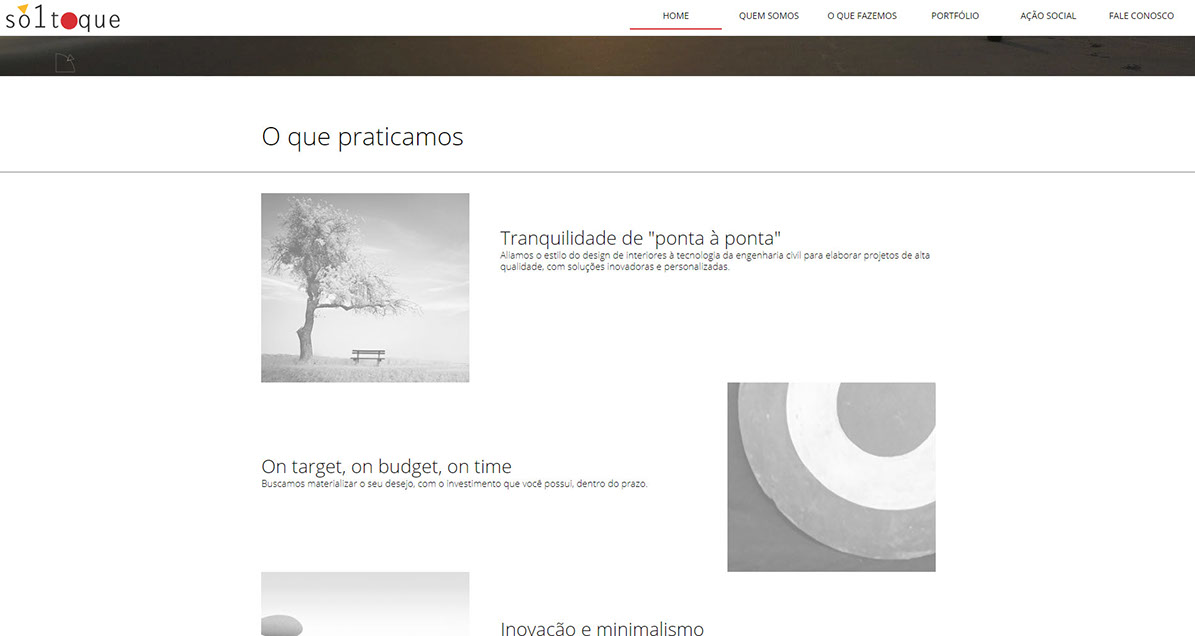
Task: Click the 'O que praticamos' section title
Action: pyautogui.click(x=362, y=137)
